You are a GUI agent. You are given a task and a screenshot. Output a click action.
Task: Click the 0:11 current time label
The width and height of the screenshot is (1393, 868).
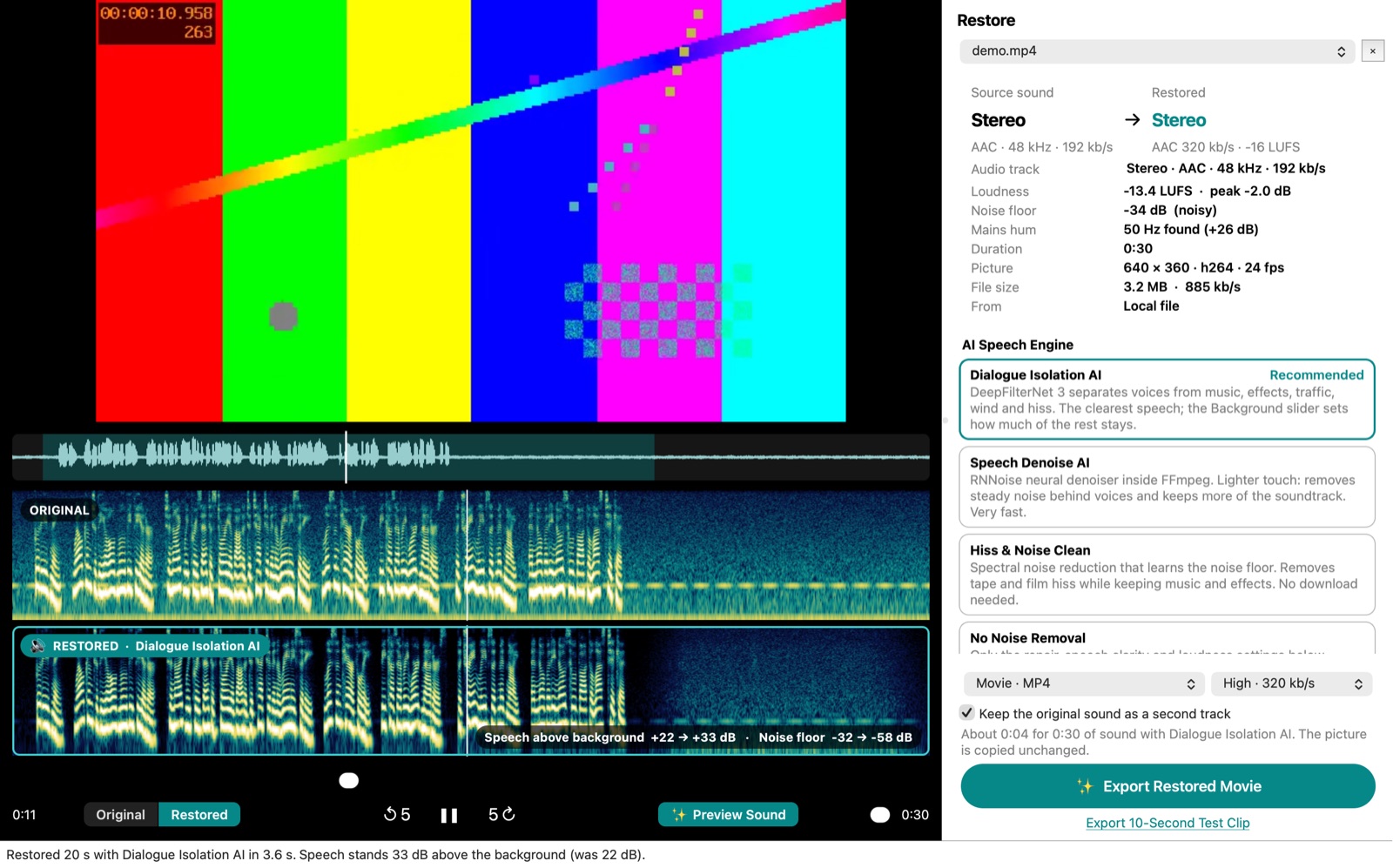click(24, 815)
